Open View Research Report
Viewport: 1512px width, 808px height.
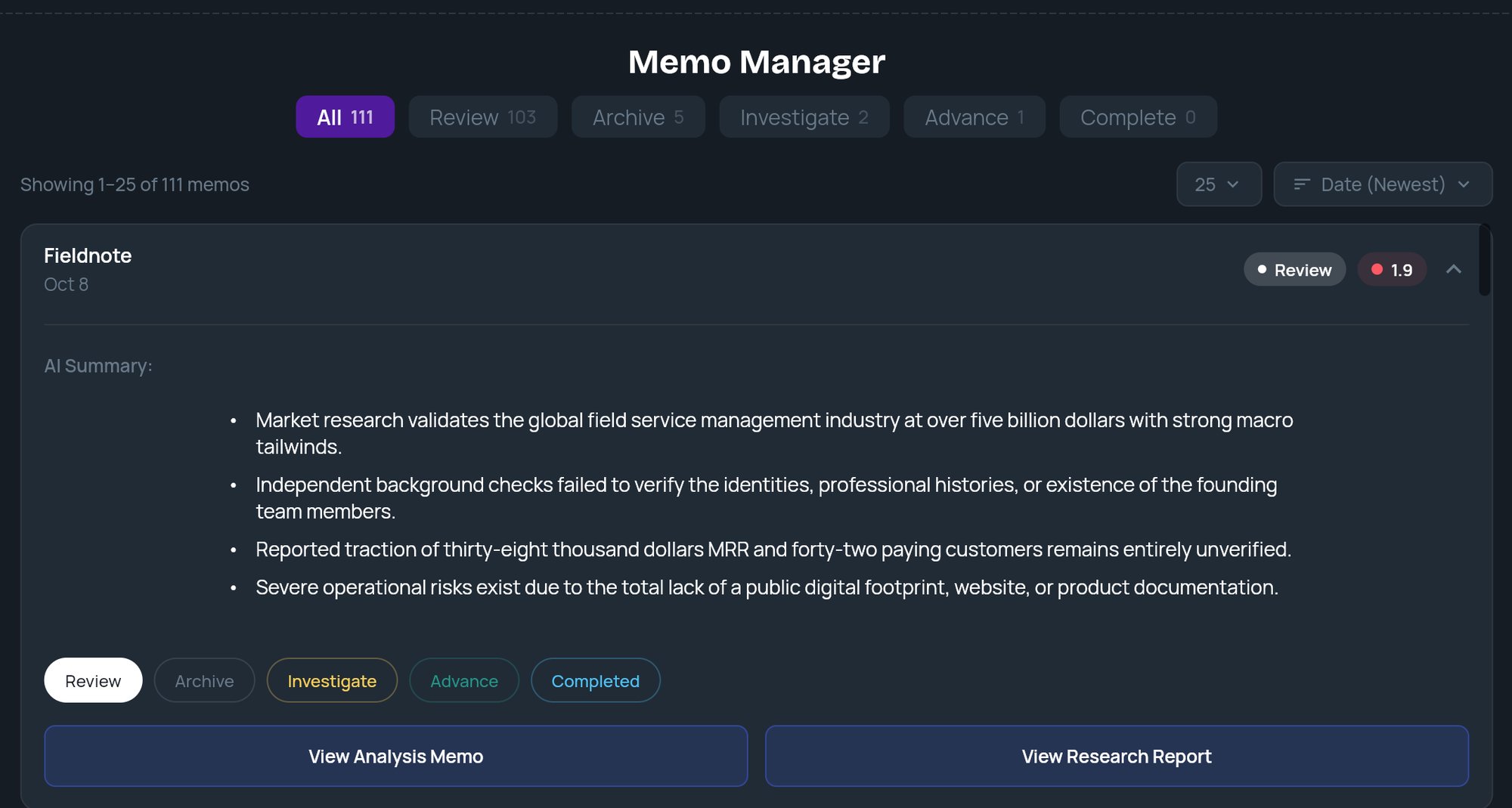pos(1117,756)
